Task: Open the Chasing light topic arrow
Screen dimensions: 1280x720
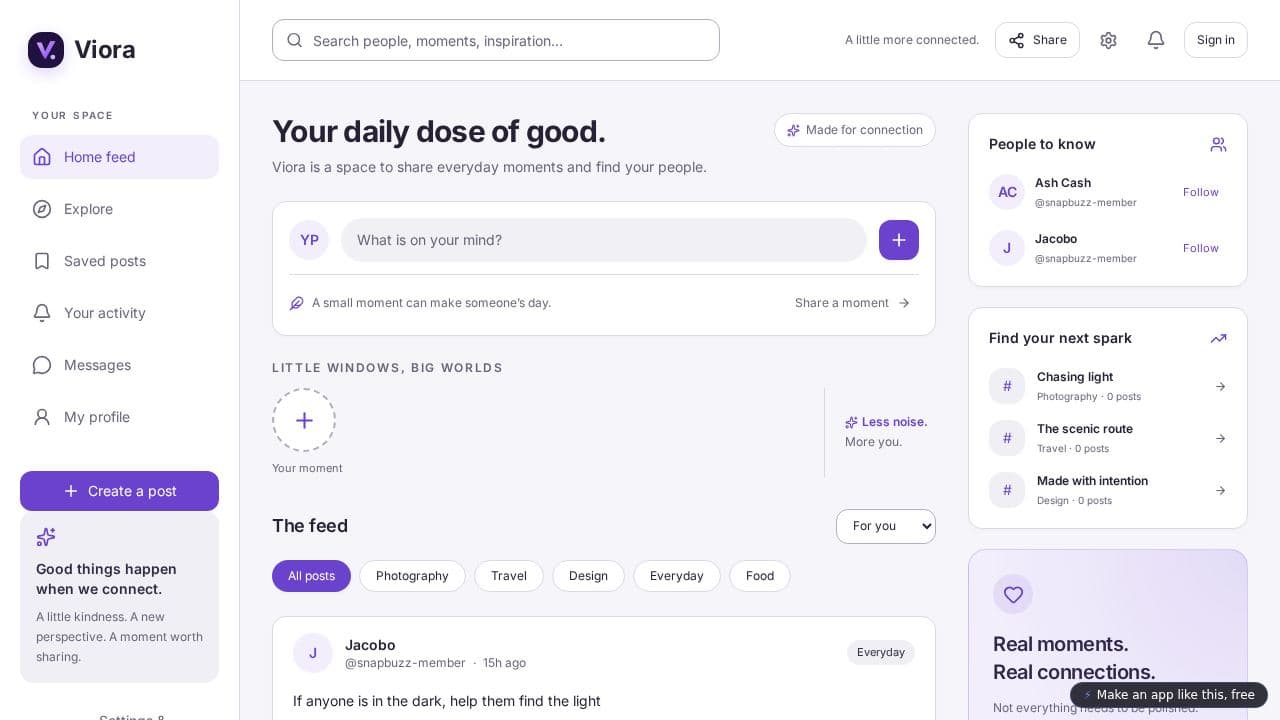Action: point(1220,387)
